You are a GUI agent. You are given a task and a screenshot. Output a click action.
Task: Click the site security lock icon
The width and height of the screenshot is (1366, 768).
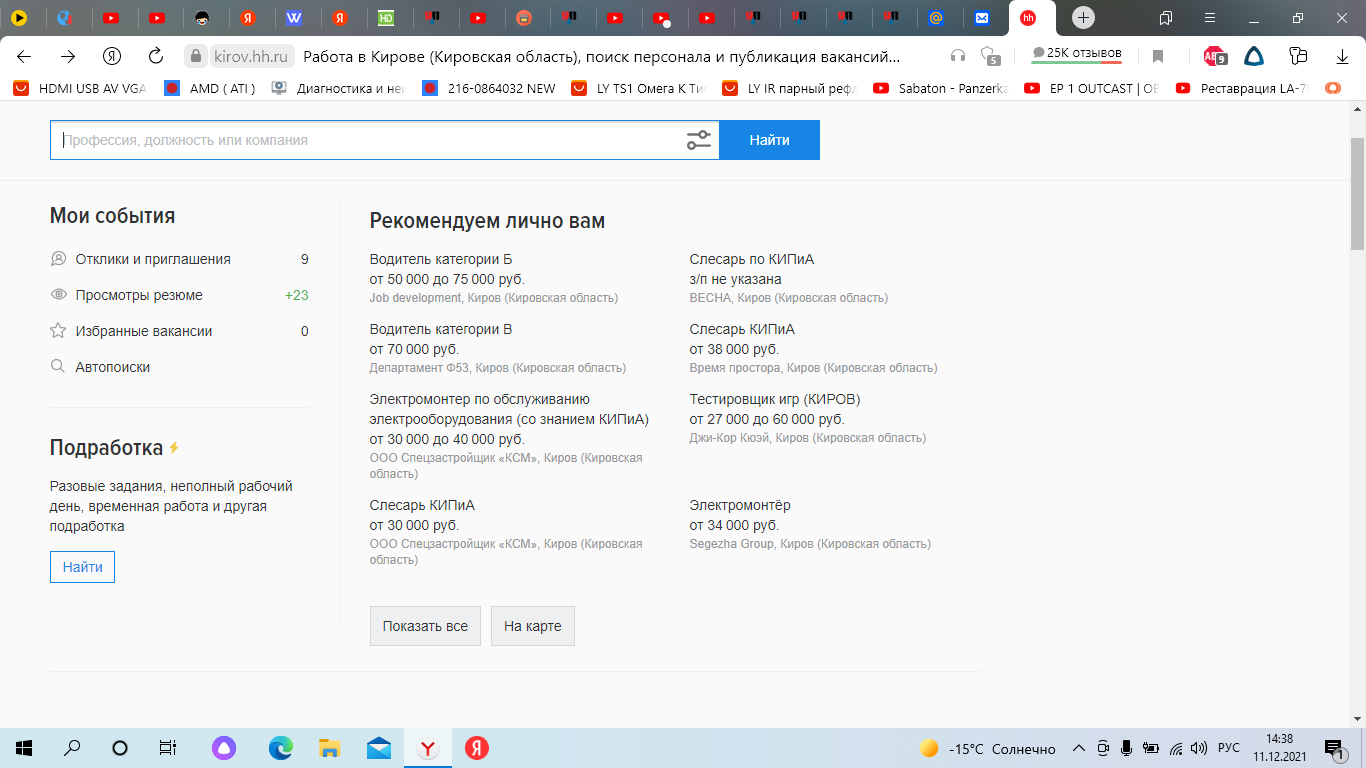[x=196, y=56]
